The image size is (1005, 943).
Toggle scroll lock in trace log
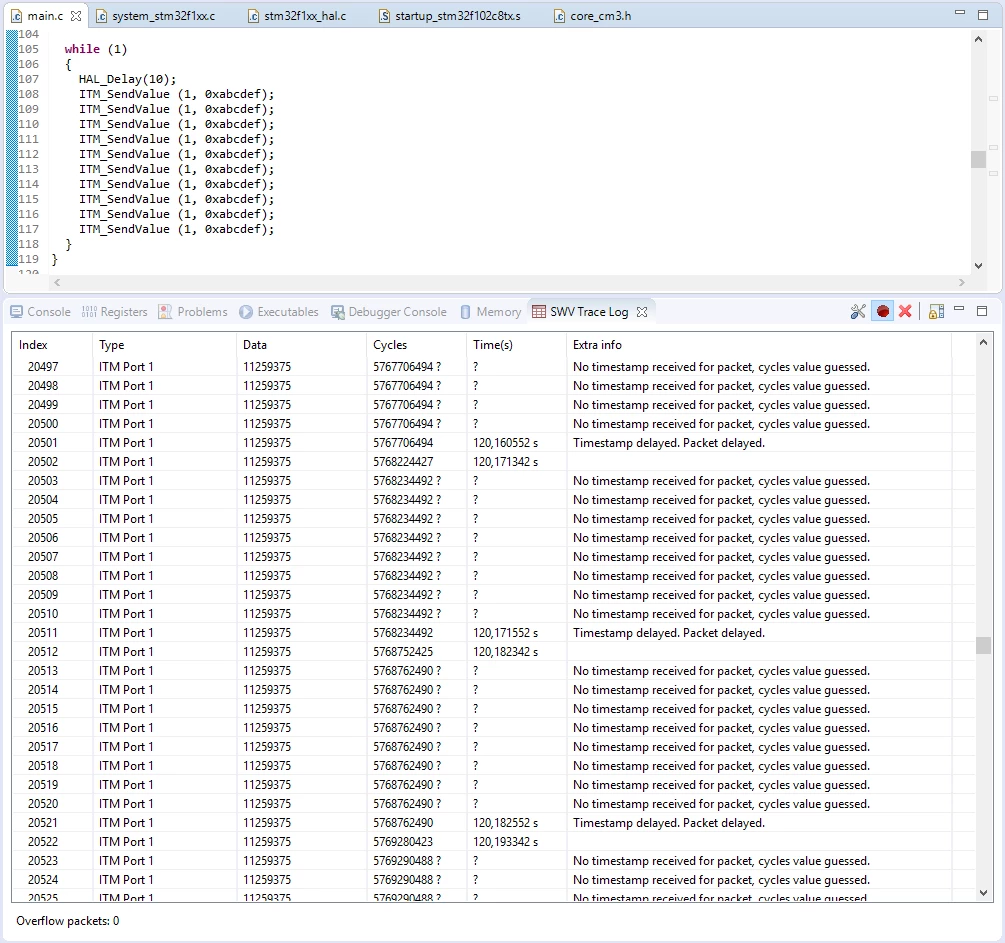936,312
